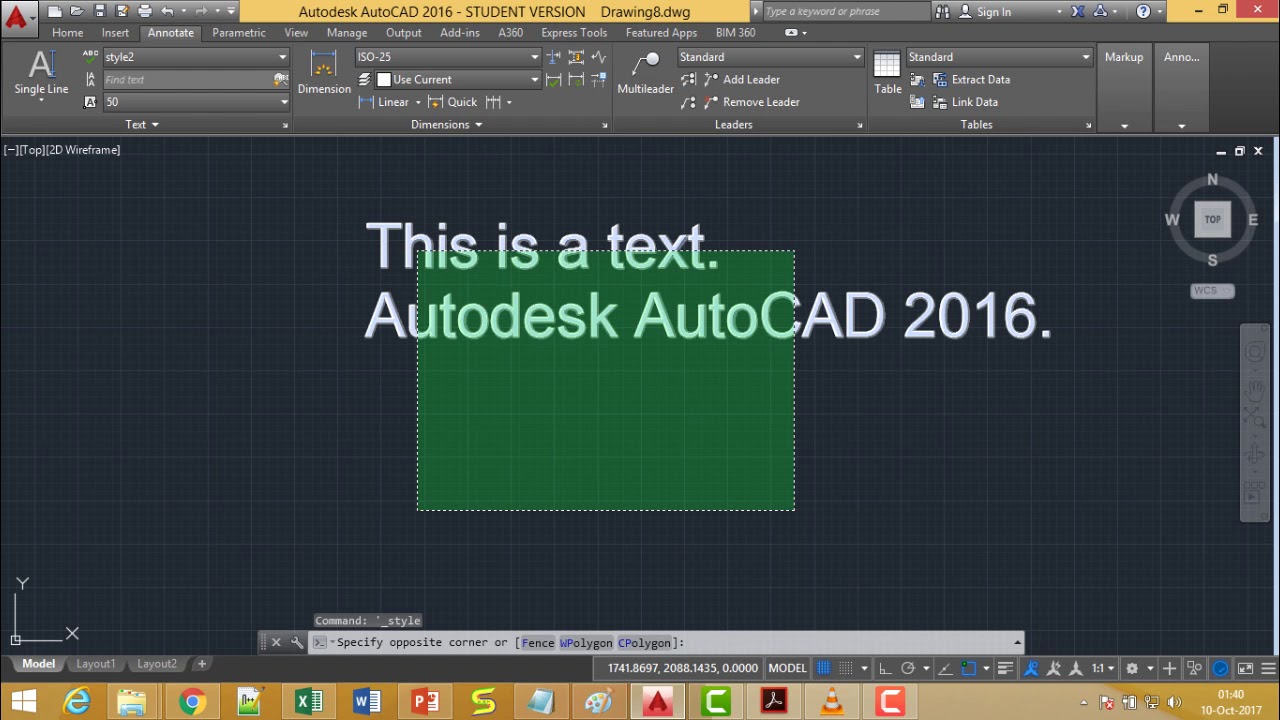Click the binoculars search icon
Image resolution: width=1280 pixels, height=720 pixels.
point(942,12)
